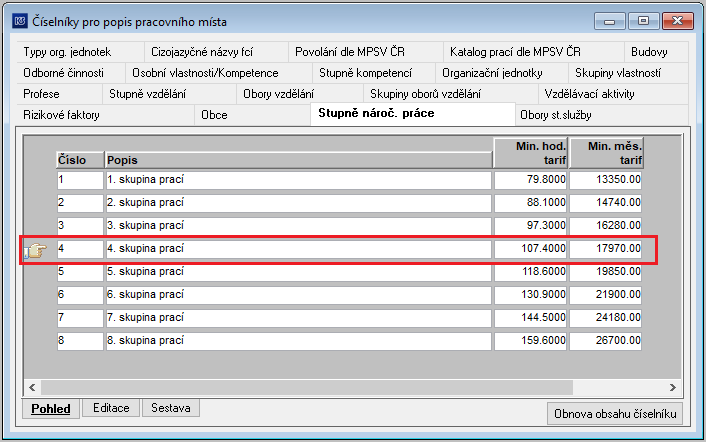
Task: Click monthly tariff 16280.00 cell
Action: pyautogui.click(x=606, y=226)
